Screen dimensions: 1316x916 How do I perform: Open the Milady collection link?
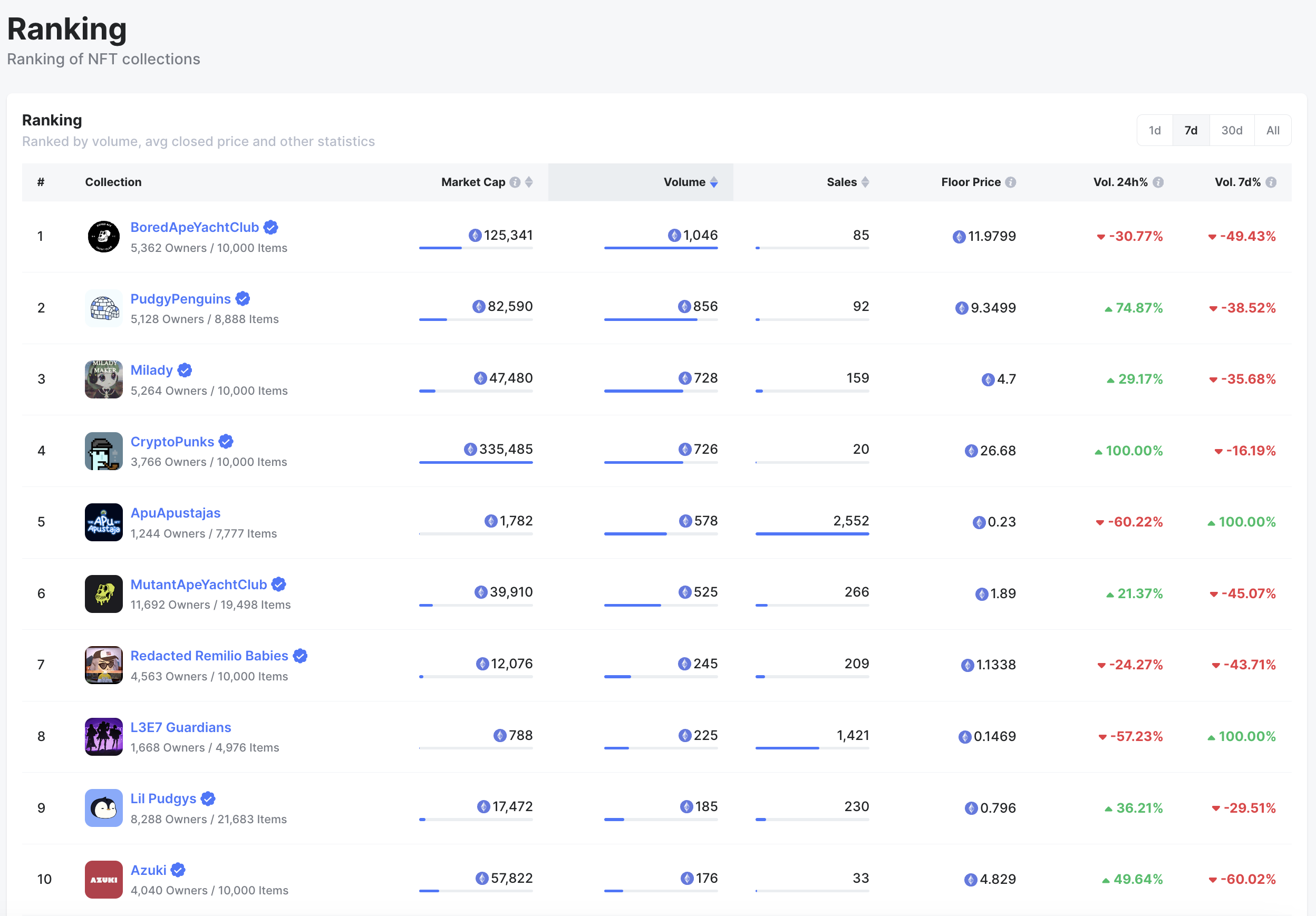click(x=152, y=371)
